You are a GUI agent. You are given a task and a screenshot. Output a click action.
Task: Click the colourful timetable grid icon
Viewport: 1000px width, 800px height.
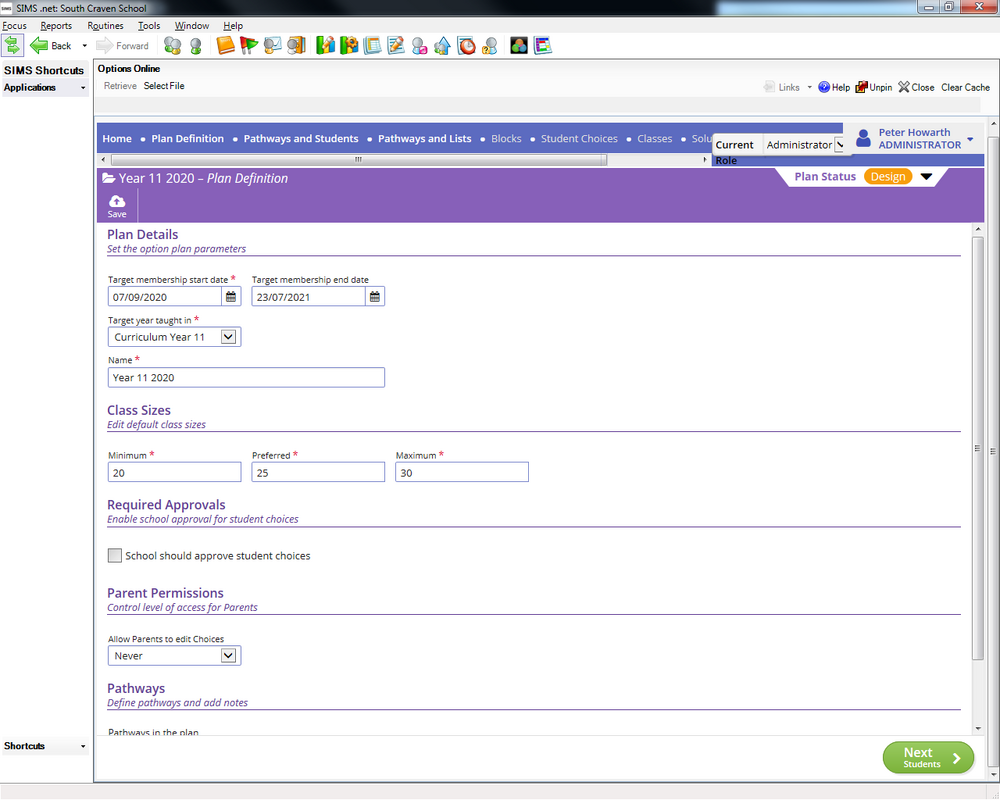[x=542, y=46]
